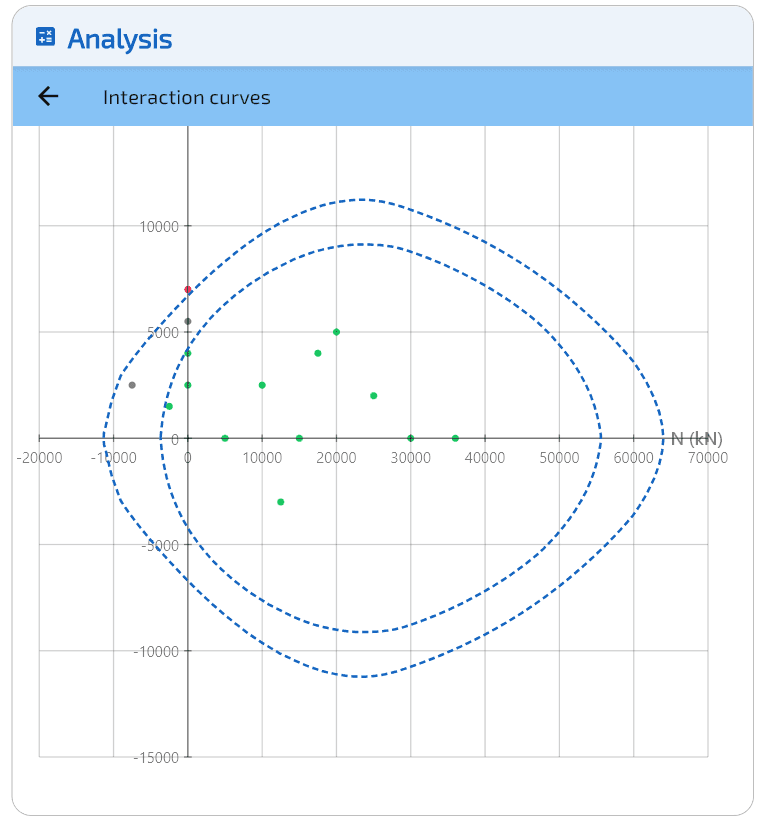Click the top peak of the outer dashed curve
The width and height of the screenshot is (762, 828).
[362, 199]
